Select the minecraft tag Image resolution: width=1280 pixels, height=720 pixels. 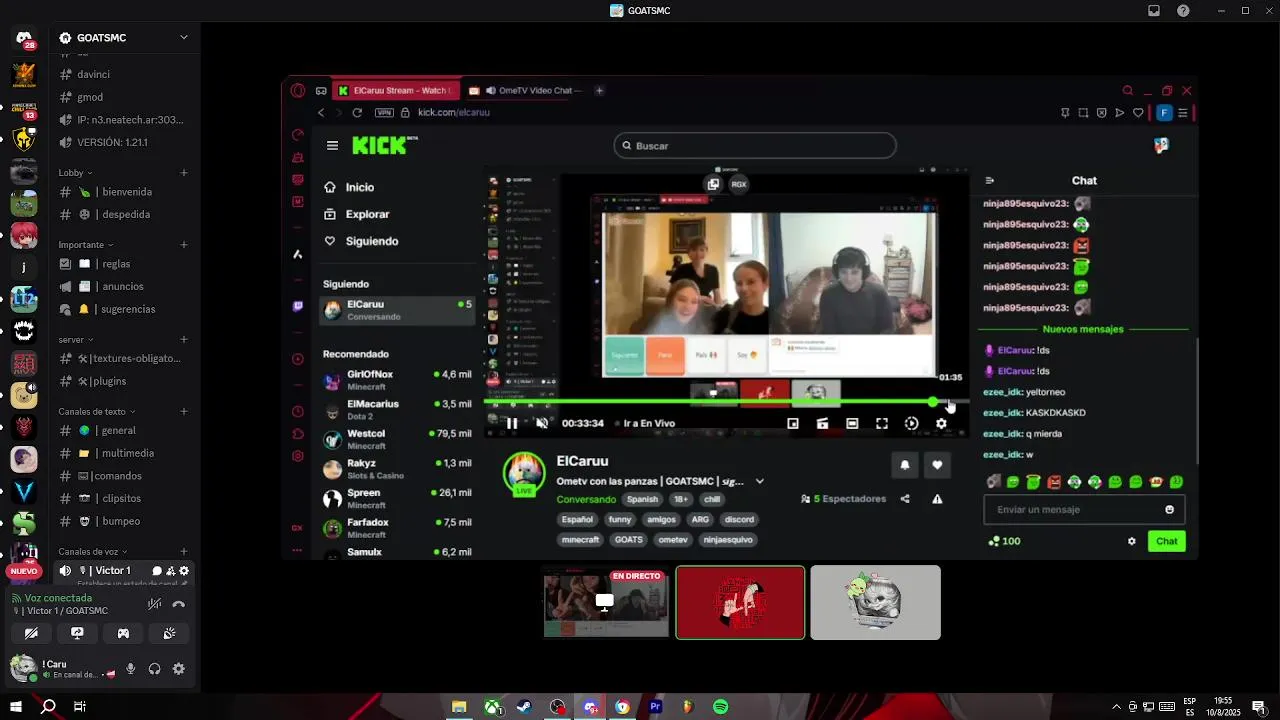click(580, 539)
